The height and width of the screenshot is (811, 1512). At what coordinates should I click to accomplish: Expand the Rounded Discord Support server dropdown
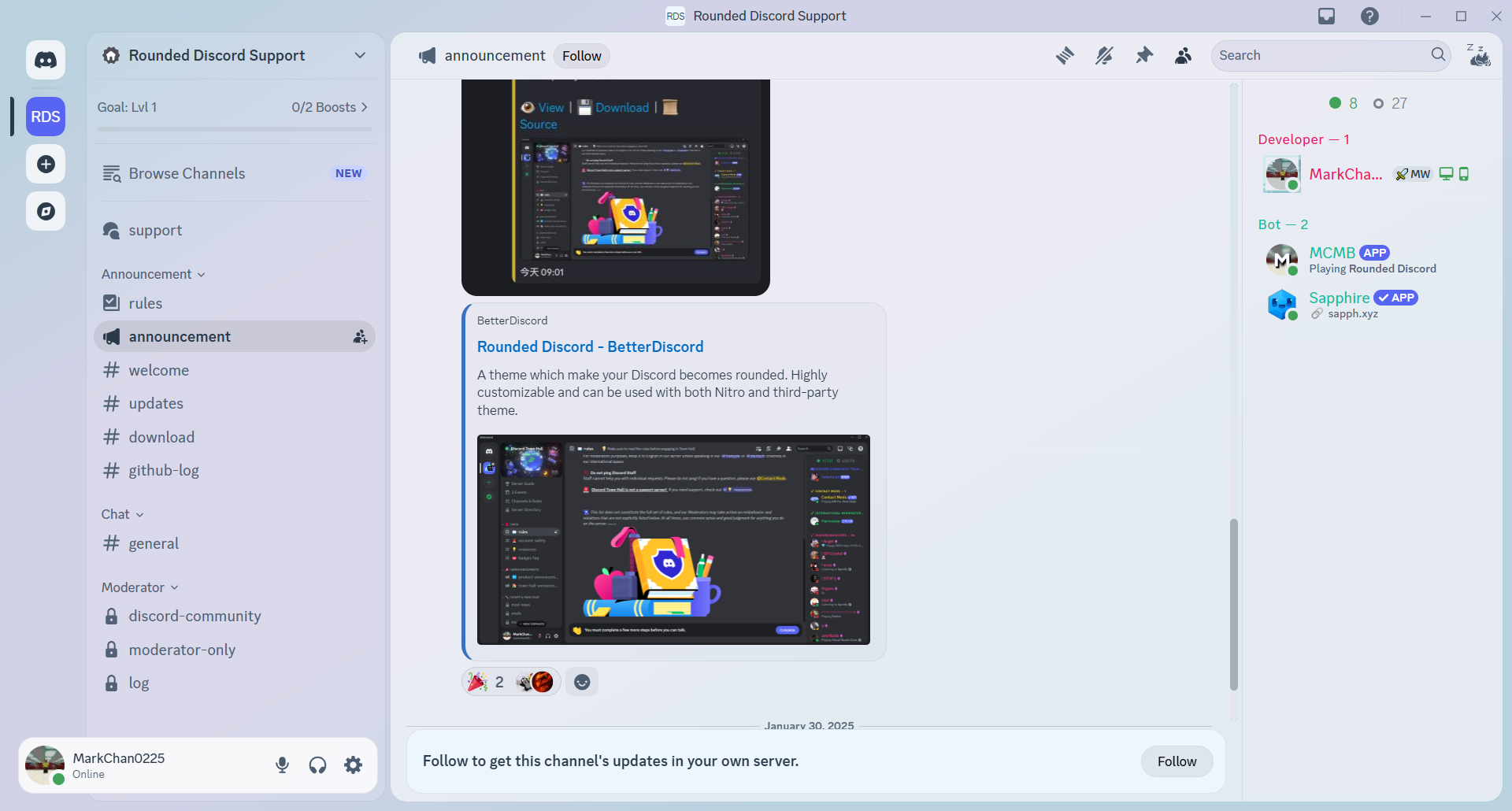360,55
